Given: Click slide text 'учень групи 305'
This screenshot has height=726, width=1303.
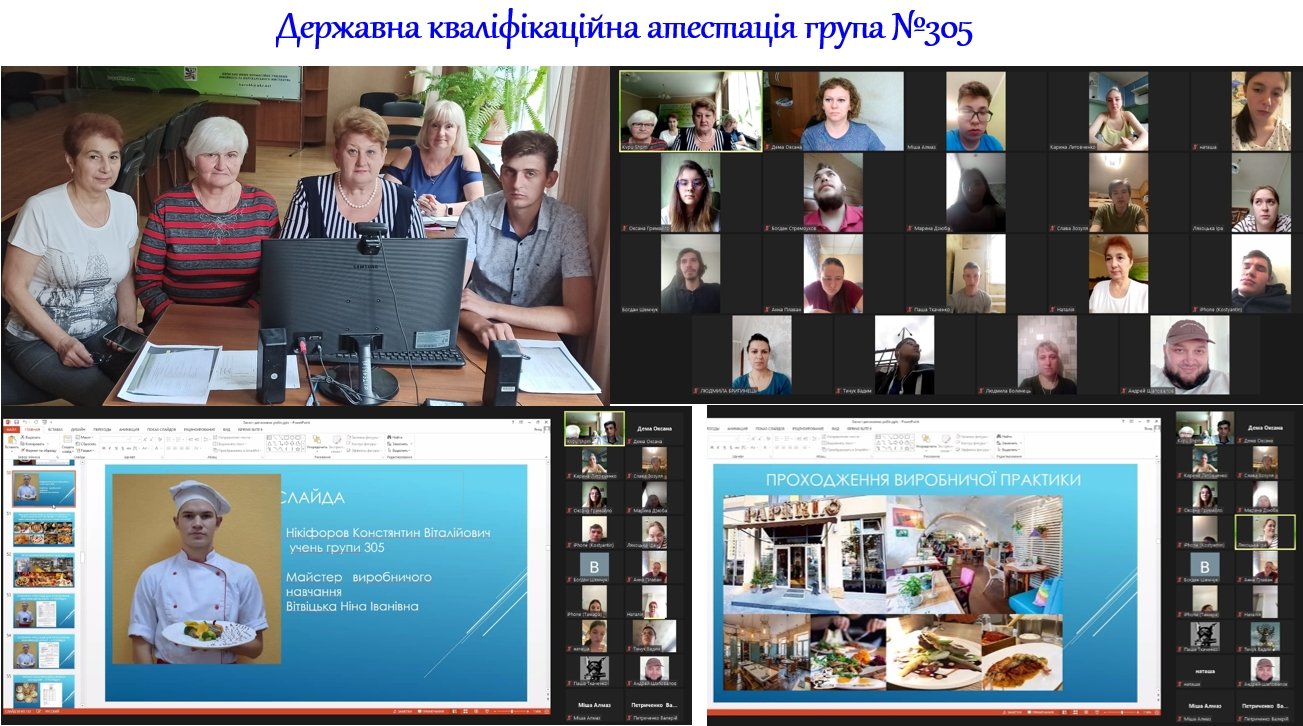Looking at the screenshot, I should [335, 548].
